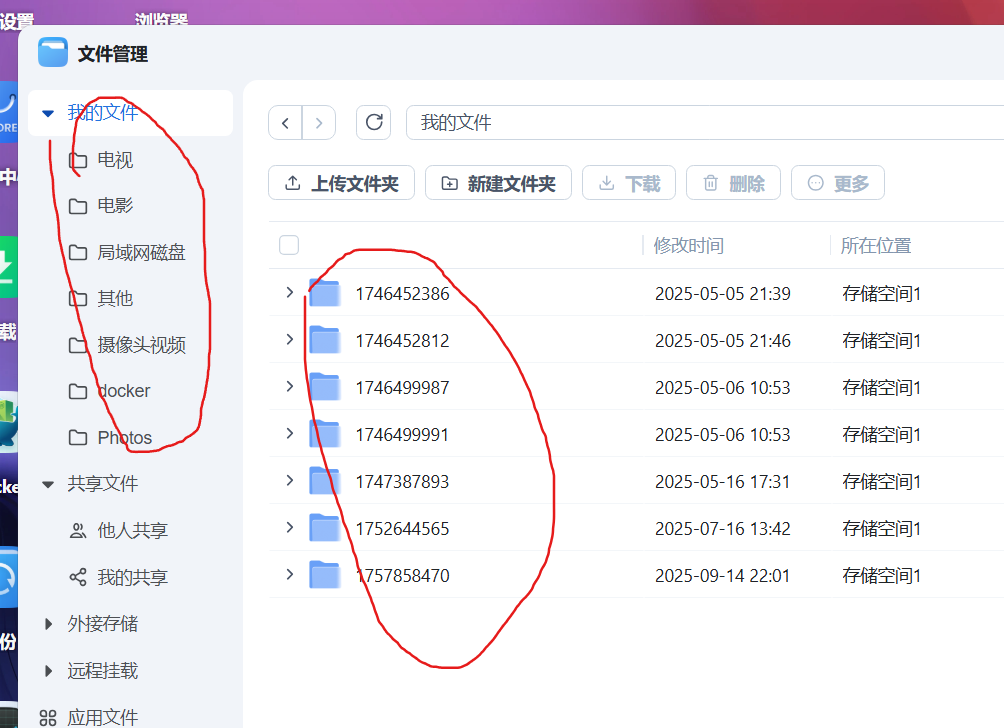Select 远程挂载 in the sidebar

(102, 670)
